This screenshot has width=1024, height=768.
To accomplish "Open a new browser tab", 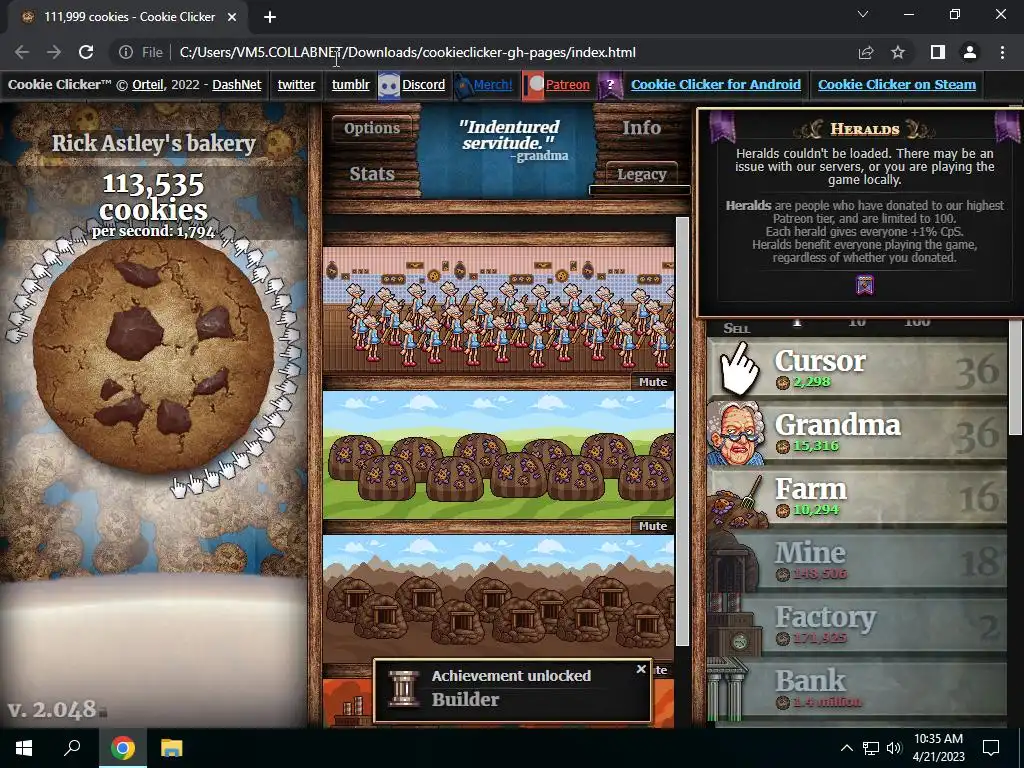I will click(270, 17).
